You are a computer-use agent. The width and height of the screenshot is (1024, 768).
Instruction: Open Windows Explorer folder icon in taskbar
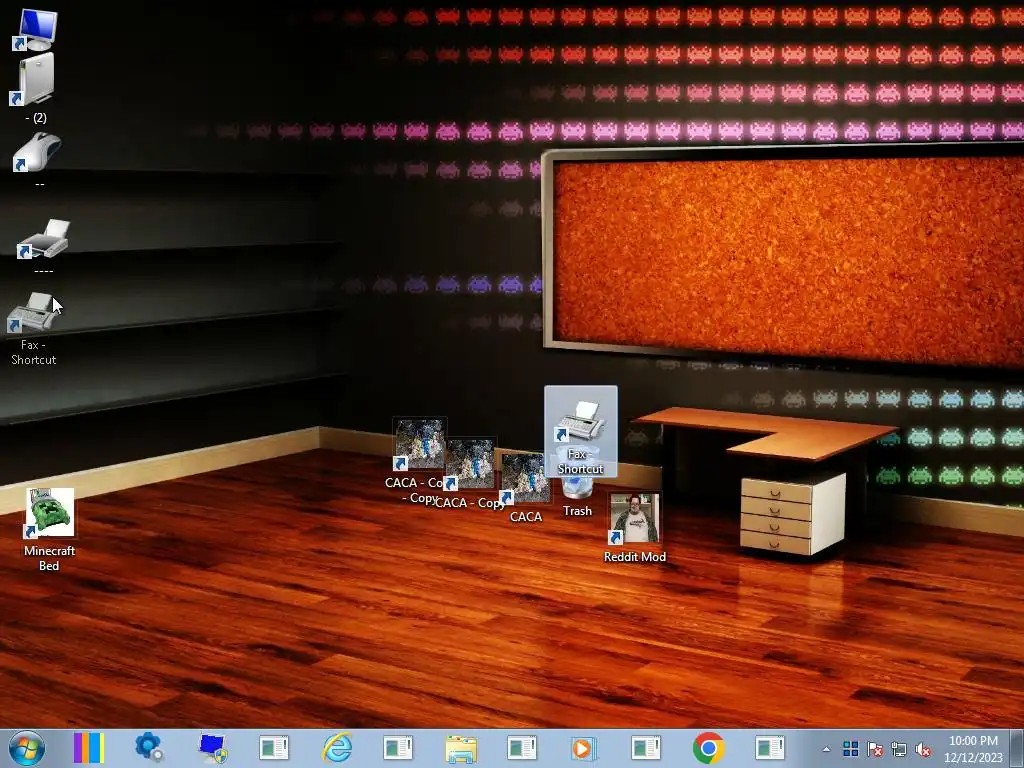coord(461,748)
